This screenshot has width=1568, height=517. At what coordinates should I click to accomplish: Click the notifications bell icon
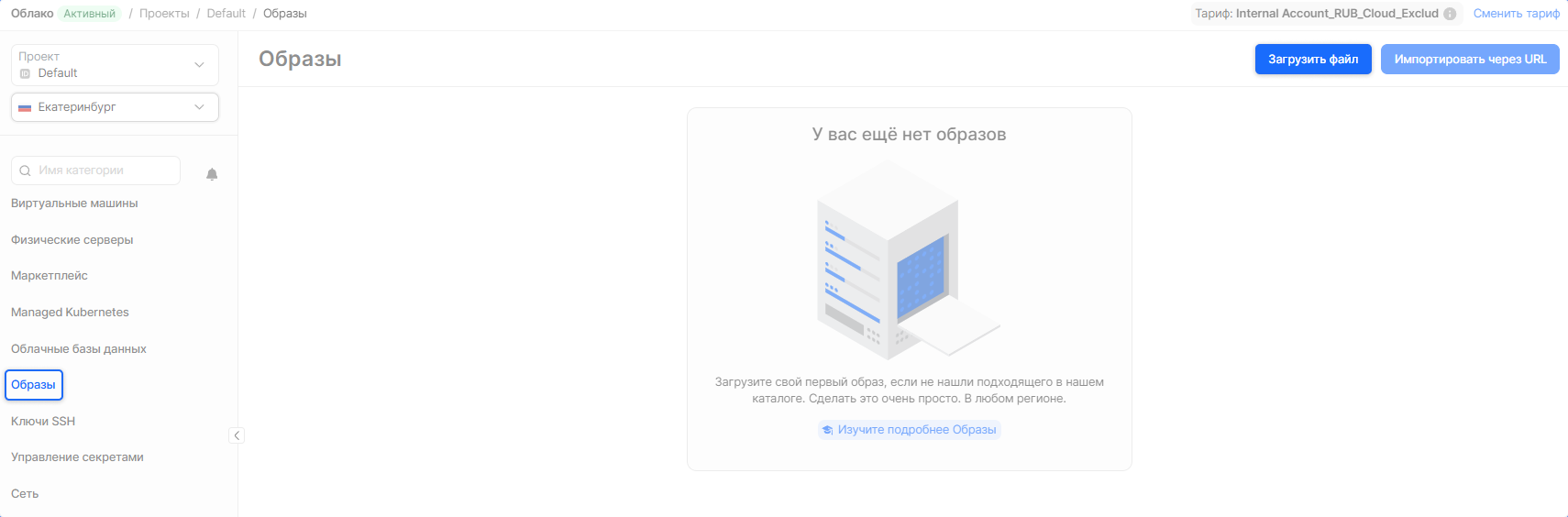point(212,174)
